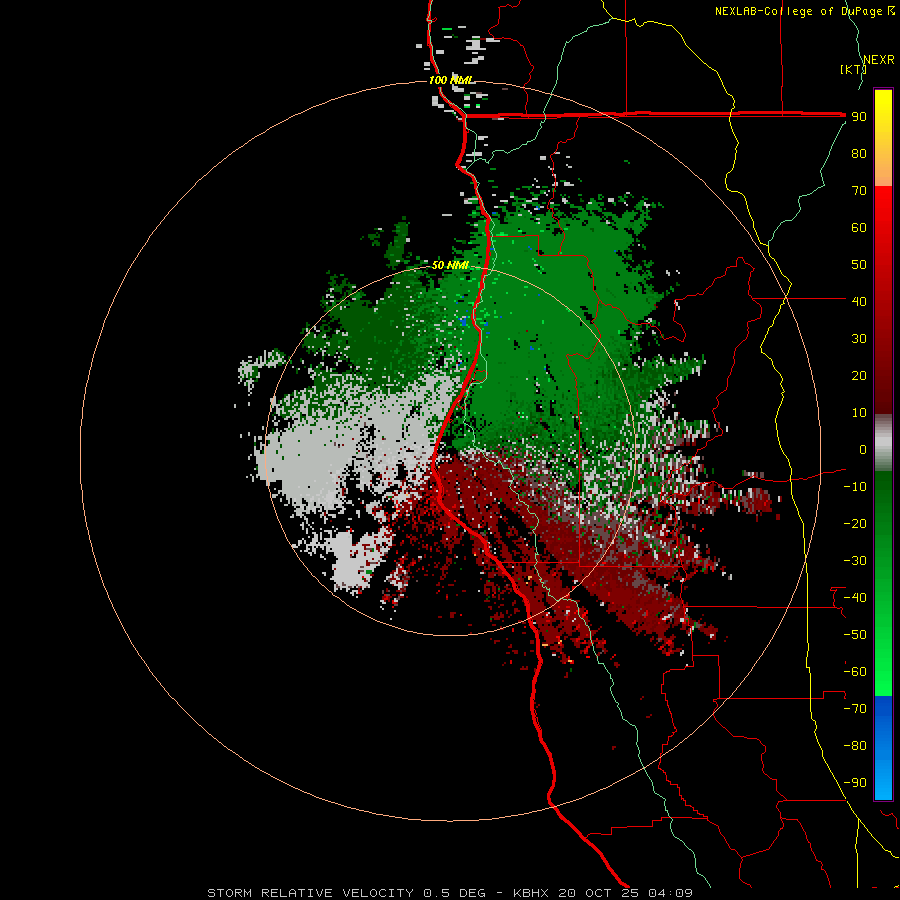Click the positive 40 scale value
This screenshot has height=900, width=900.
(859, 301)
